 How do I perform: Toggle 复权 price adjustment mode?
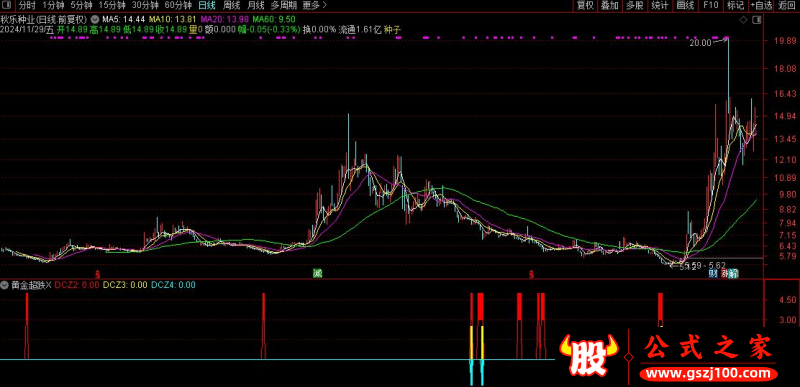tap(585, 6)
